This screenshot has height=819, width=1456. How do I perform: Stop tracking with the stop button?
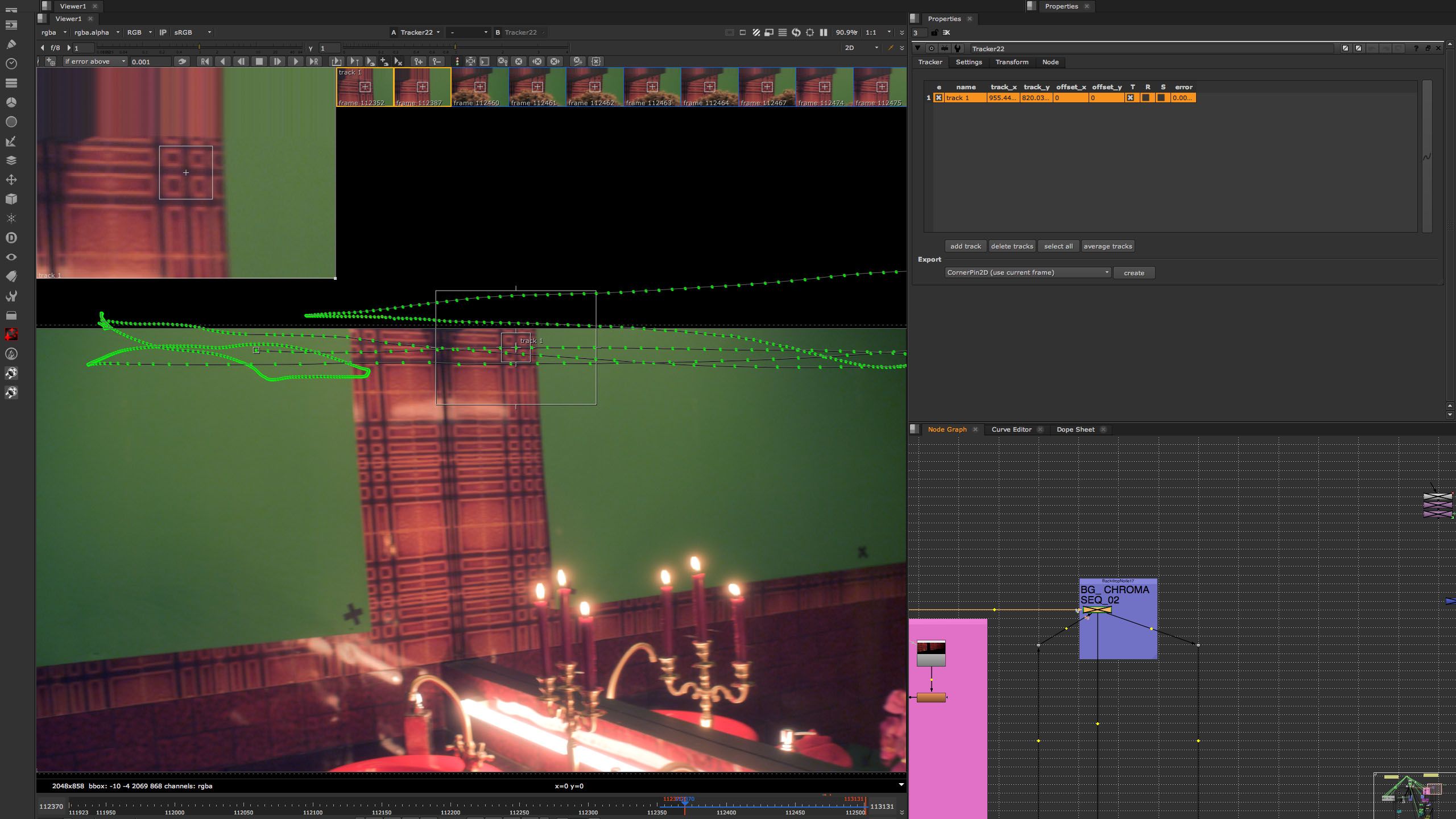pyautogui.click(x=259, y=61)
